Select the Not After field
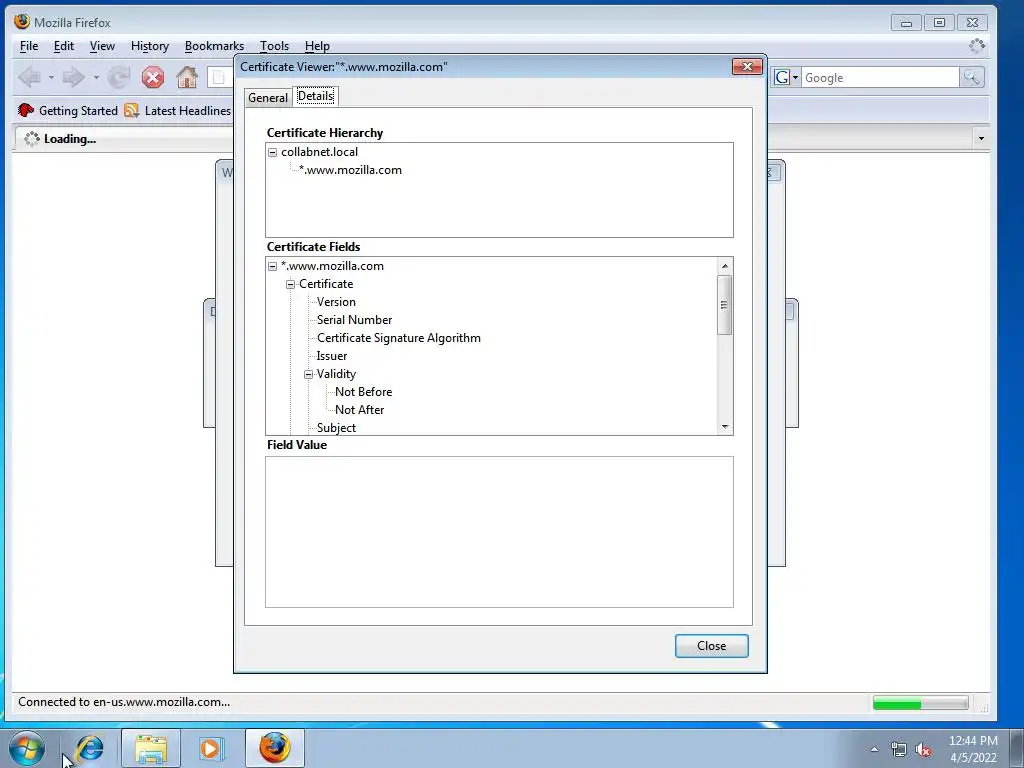 [x=359, y=409]
